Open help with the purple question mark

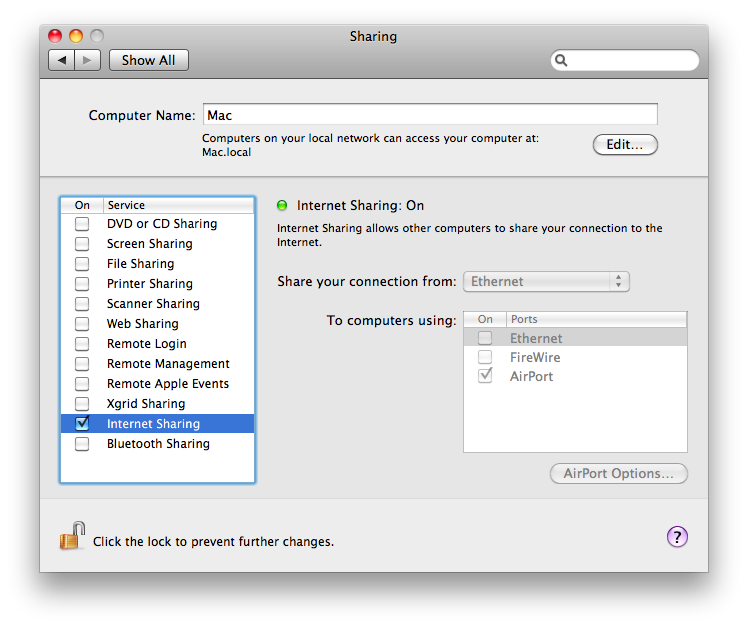coord(677,536)
